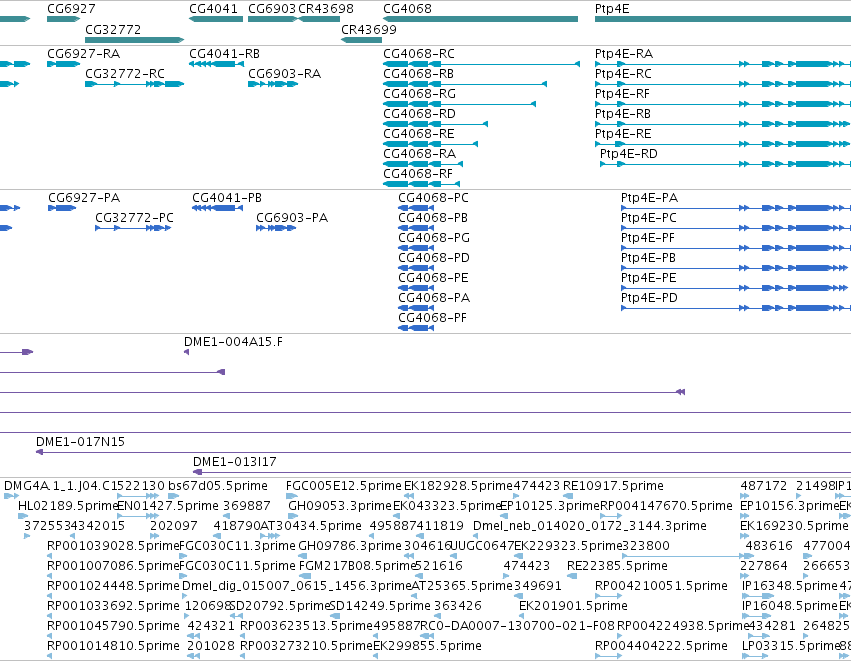Select the Ptp4E-PD protein label

tap(649, 297)
